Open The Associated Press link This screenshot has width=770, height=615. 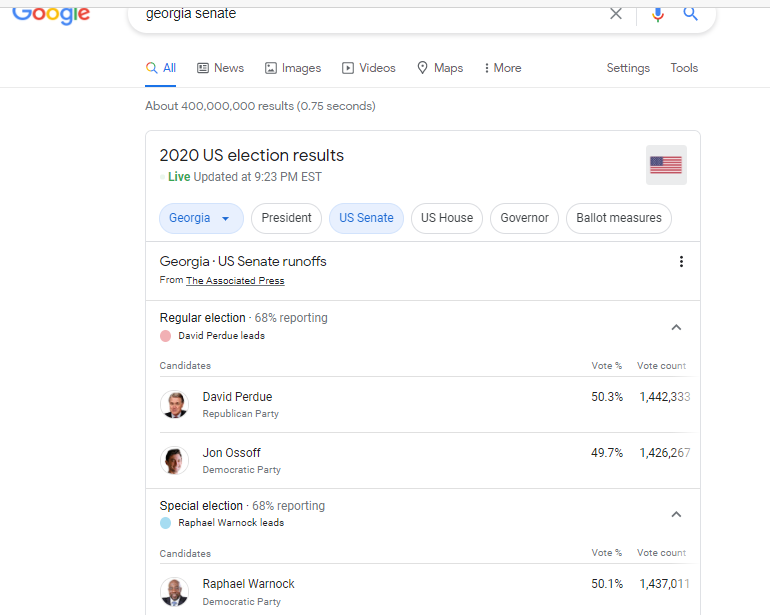235,281
